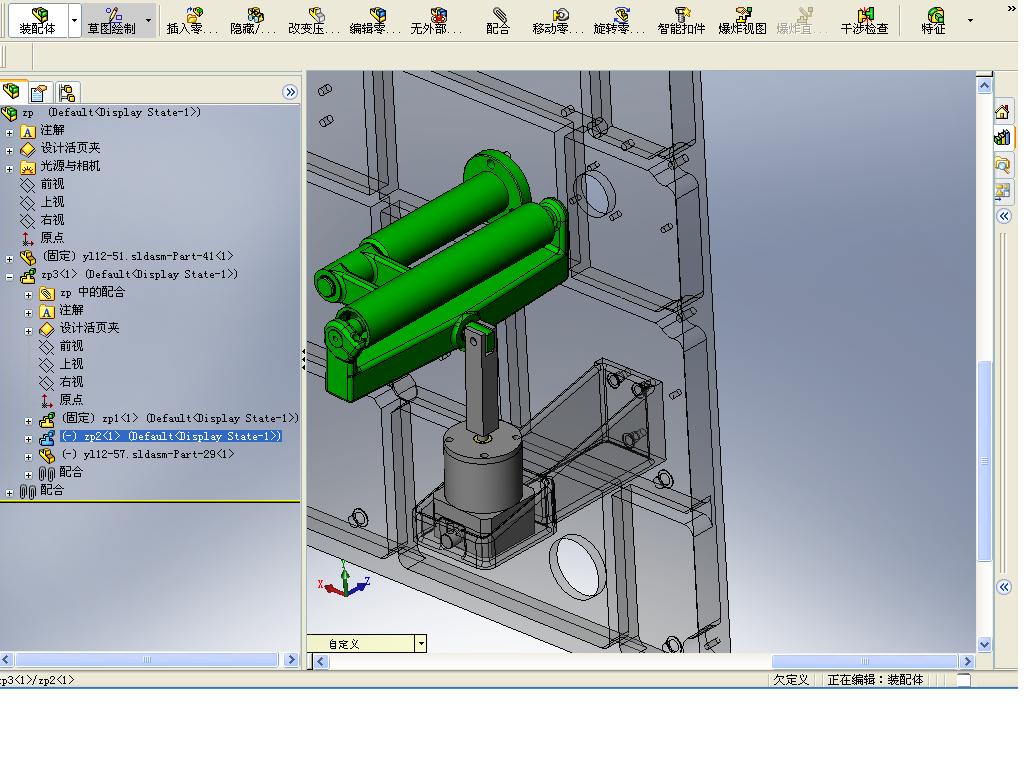Open the 装配体 (Assembly) toolbar tab
Viewport: 1024px width, 768px height.
(x=37, y=20)
